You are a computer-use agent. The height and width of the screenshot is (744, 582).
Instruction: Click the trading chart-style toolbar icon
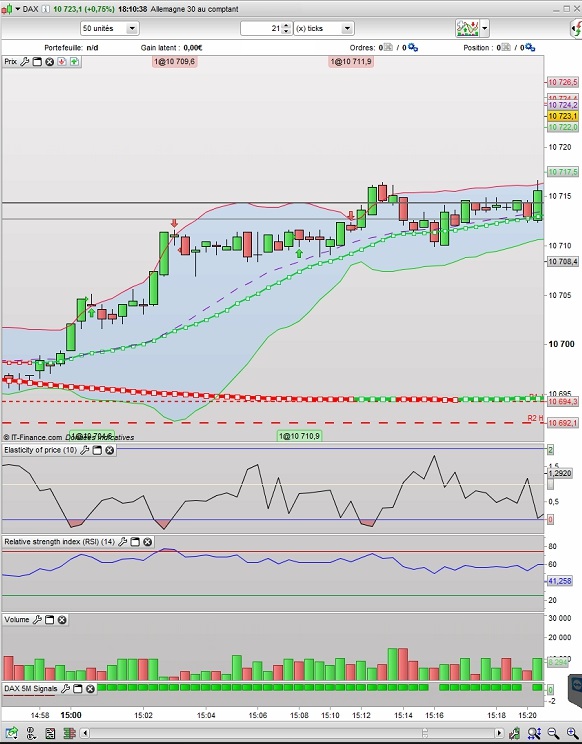[467, 28]
